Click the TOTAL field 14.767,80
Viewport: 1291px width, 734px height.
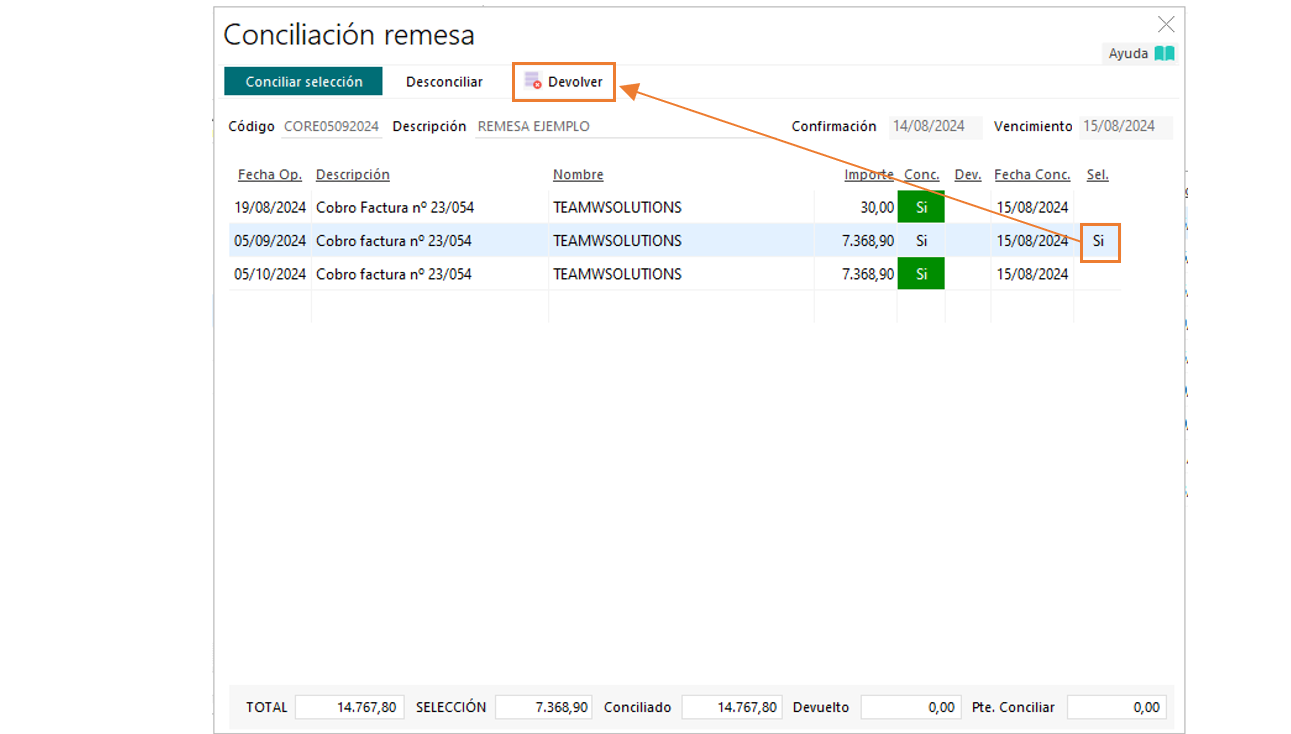(350, 707)
